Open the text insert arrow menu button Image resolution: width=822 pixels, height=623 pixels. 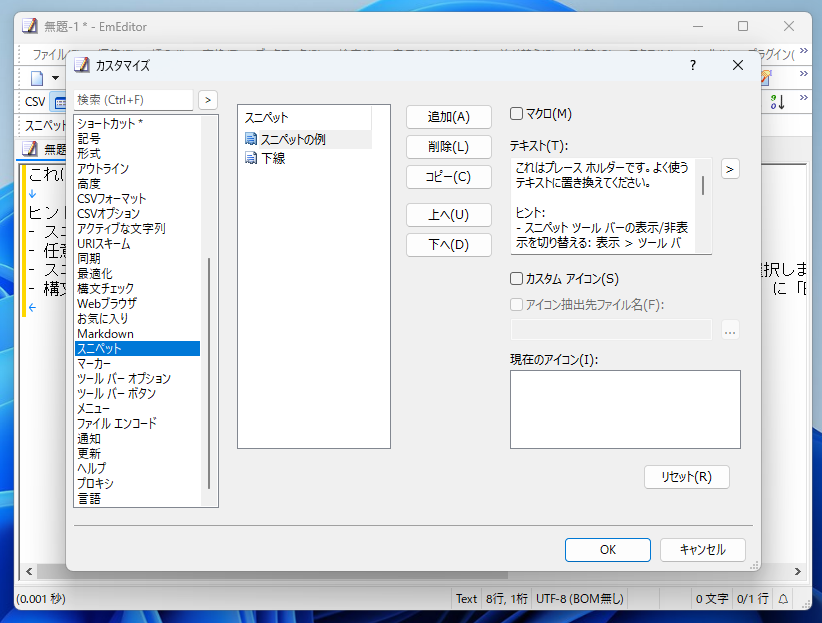pos(730,169)
